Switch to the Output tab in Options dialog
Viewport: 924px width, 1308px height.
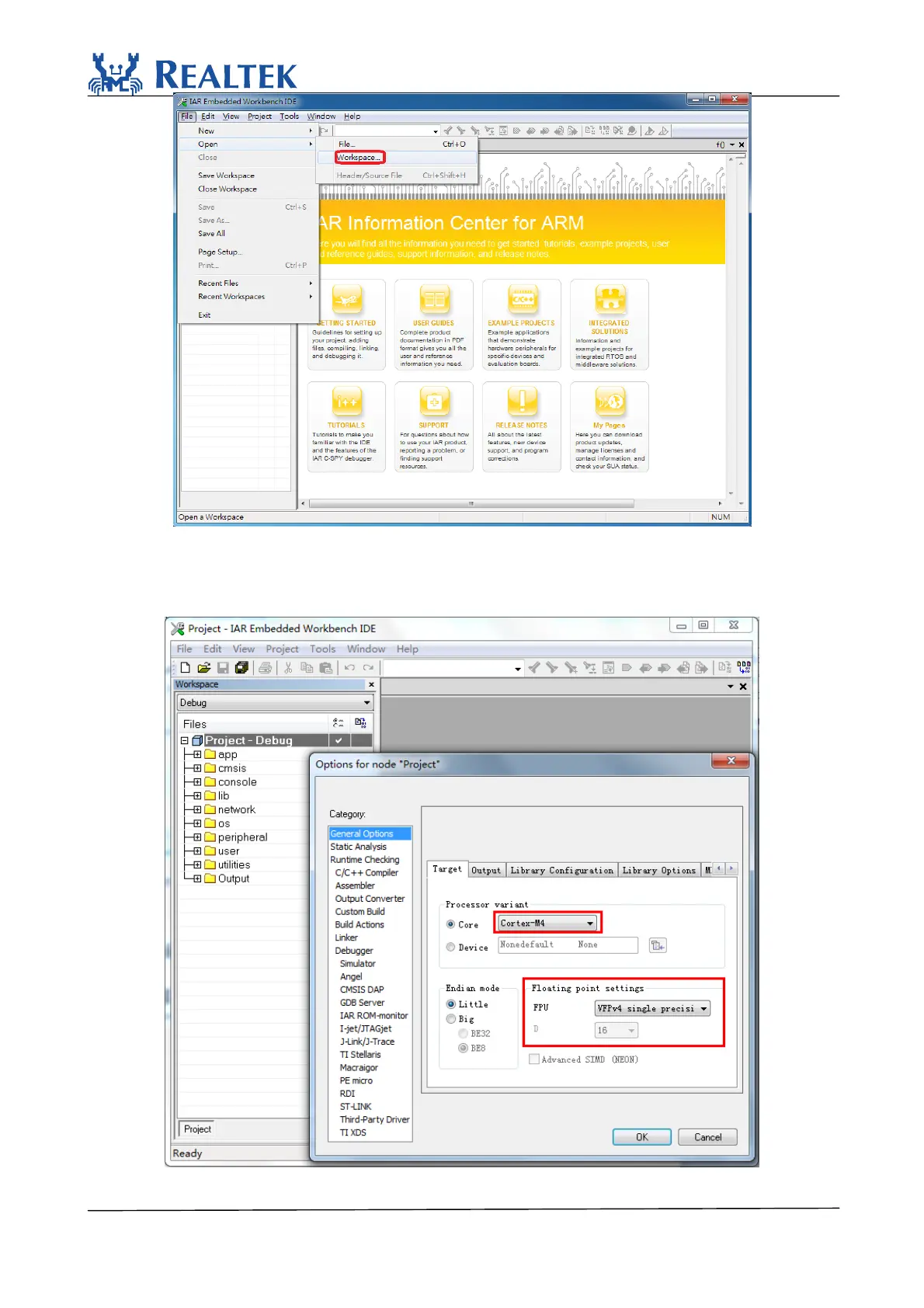point(486,871)
